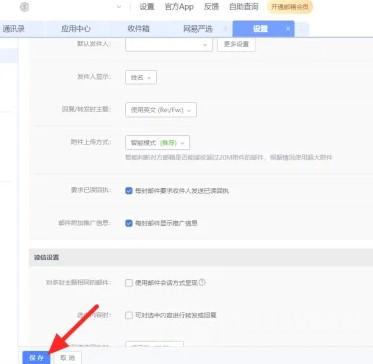Screen dimensions: 373x364
Task: Enable 可对选中内容进行转发或回复 checkbox
Action: click(129, 315)
